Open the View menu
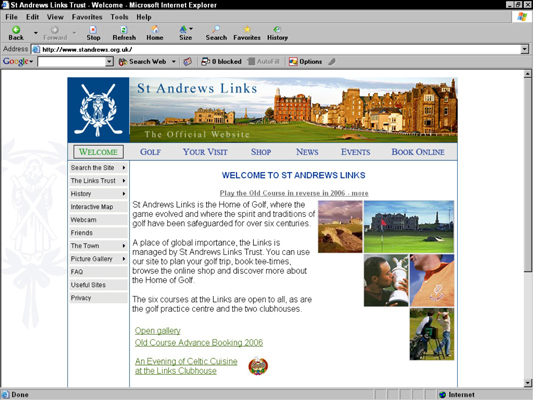Image resolution: width=533 pixels, height=400 pixels. 55,17
